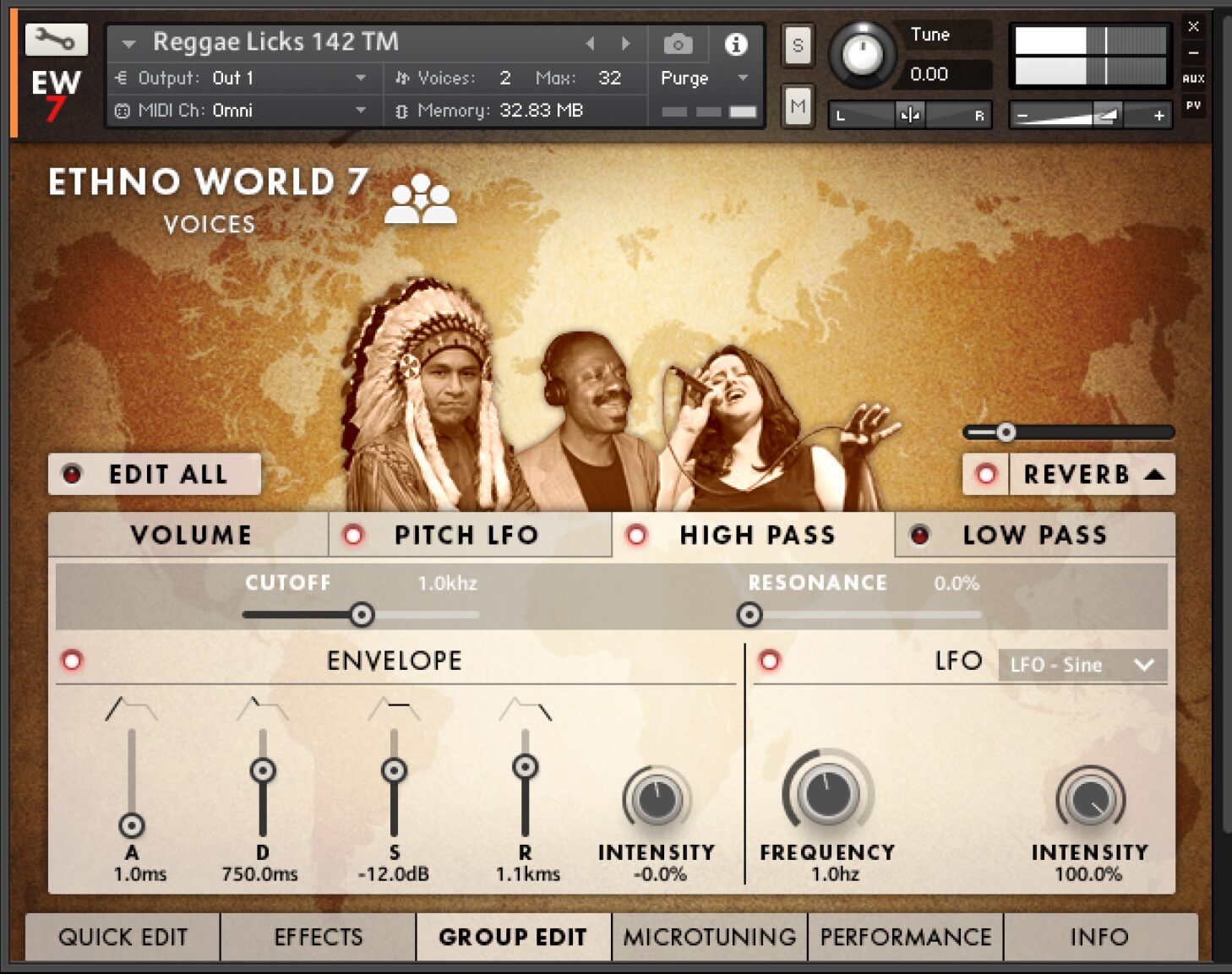Go to previous instrument with left arrow

pos(590,43)
